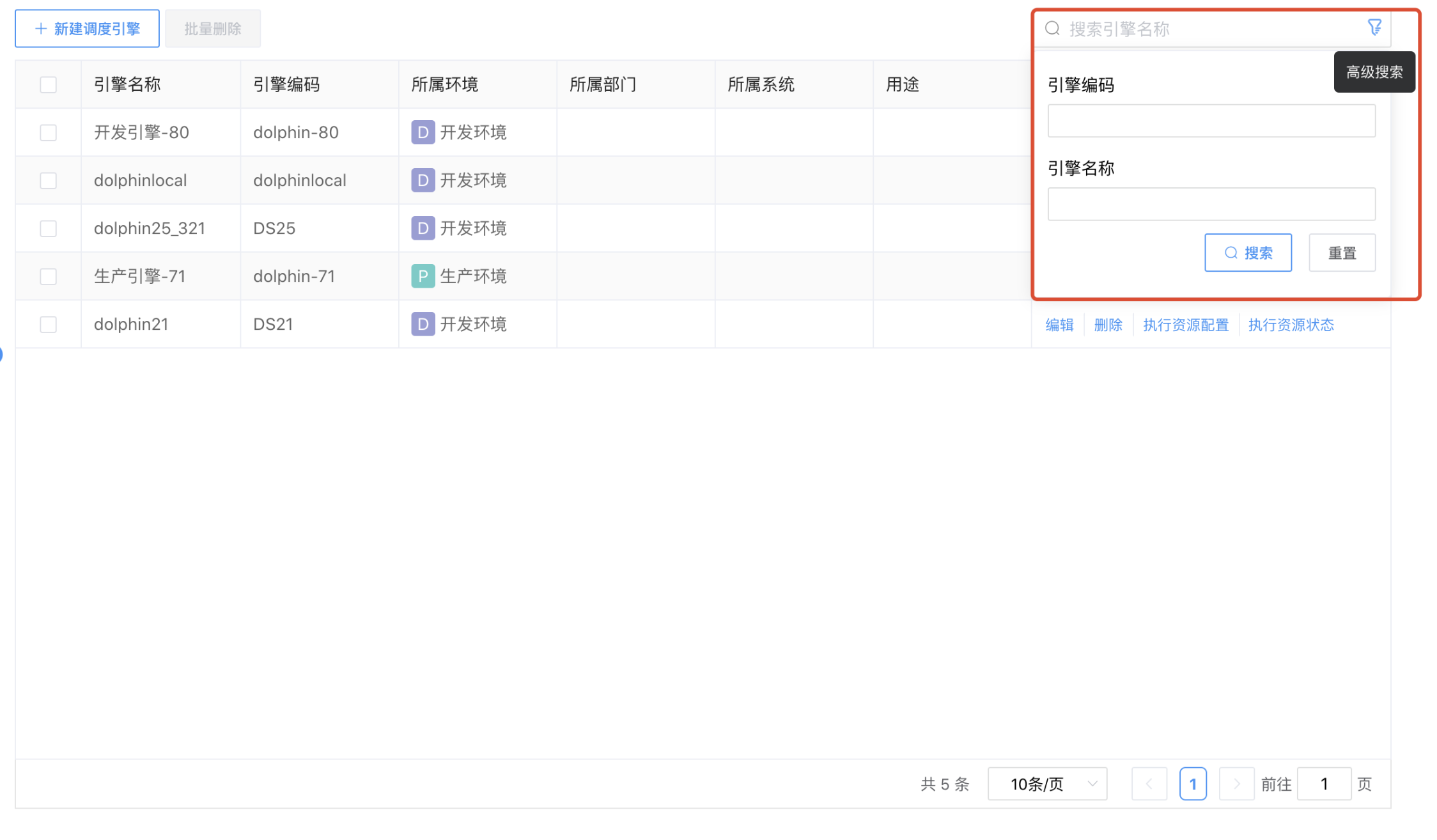Check the select-all checkbox in table header
Screen dimensions: 1437x840
48,84
